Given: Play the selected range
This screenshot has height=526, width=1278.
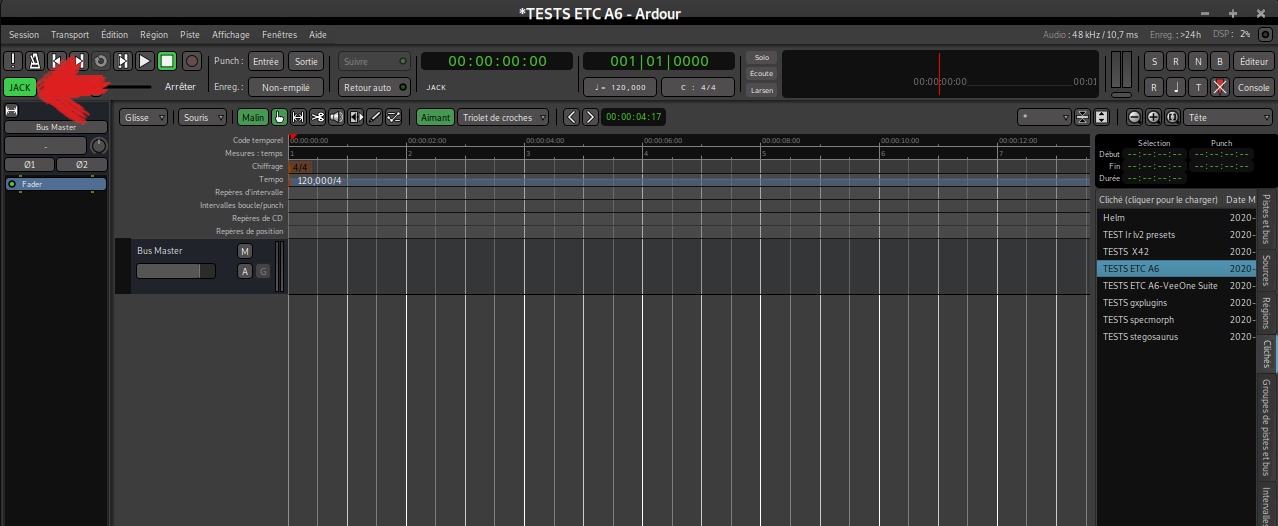Looking at the screenshot, I should (122, 61).
